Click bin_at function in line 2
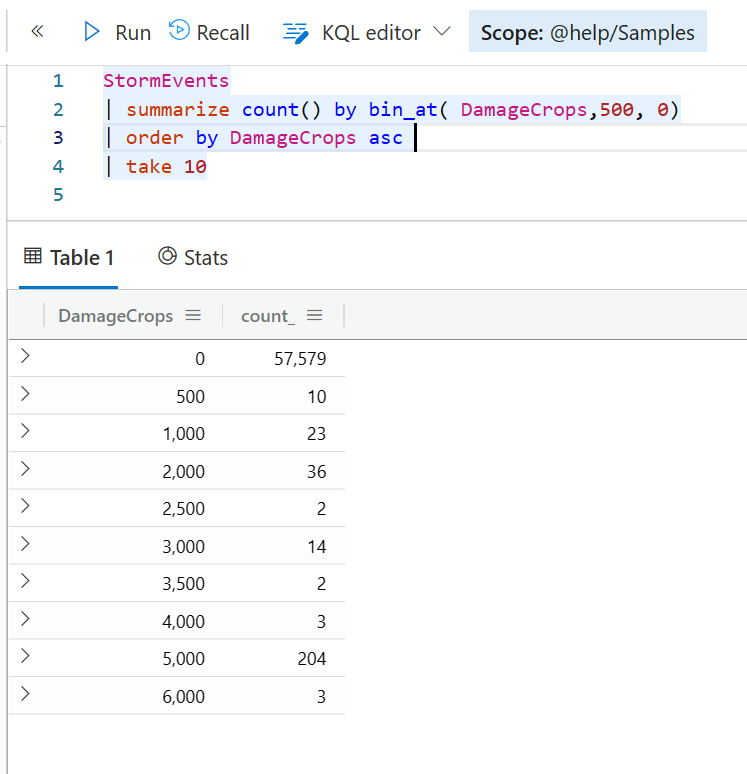 403,110
